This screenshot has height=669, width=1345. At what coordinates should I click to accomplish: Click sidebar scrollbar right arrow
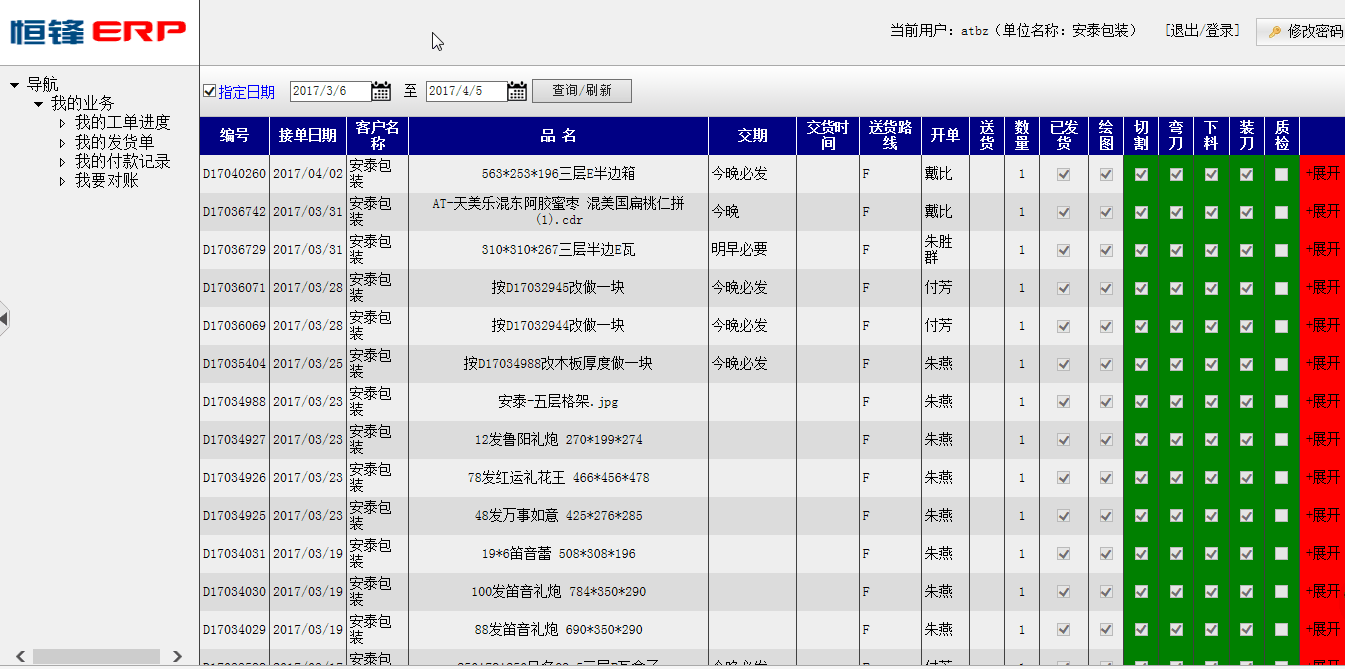[x=177, y=656]
